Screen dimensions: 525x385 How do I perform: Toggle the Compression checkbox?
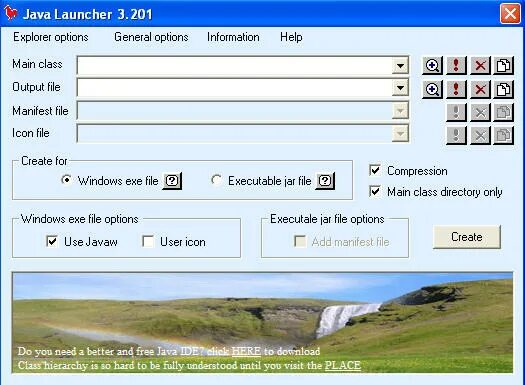pyautogui.click(x=375, y=170)
